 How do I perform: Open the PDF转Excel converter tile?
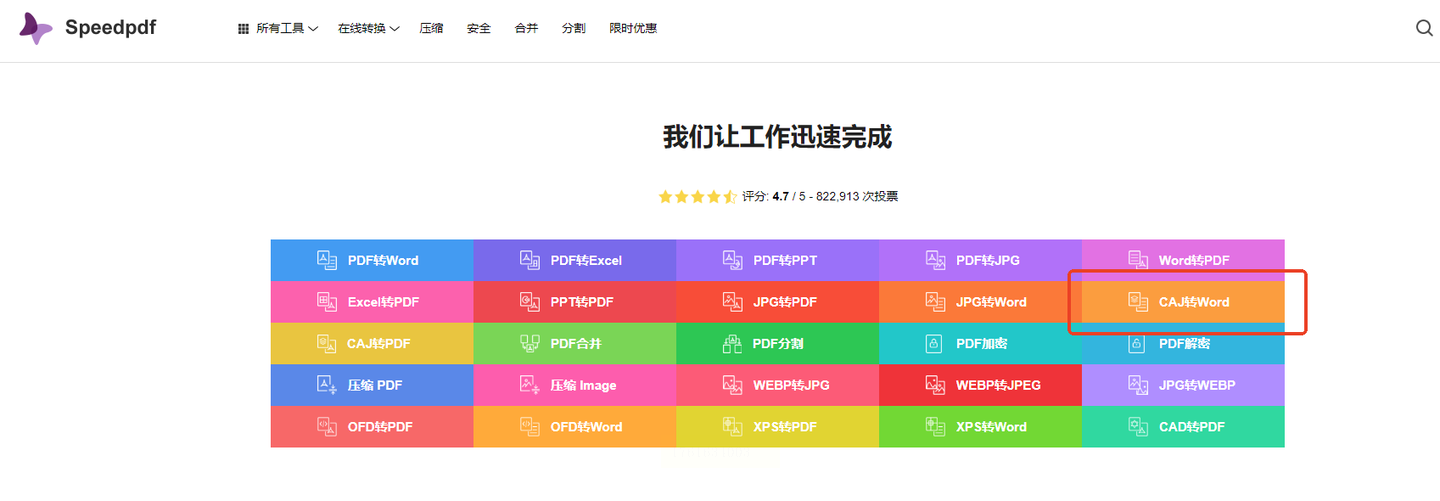click(574, 260)
